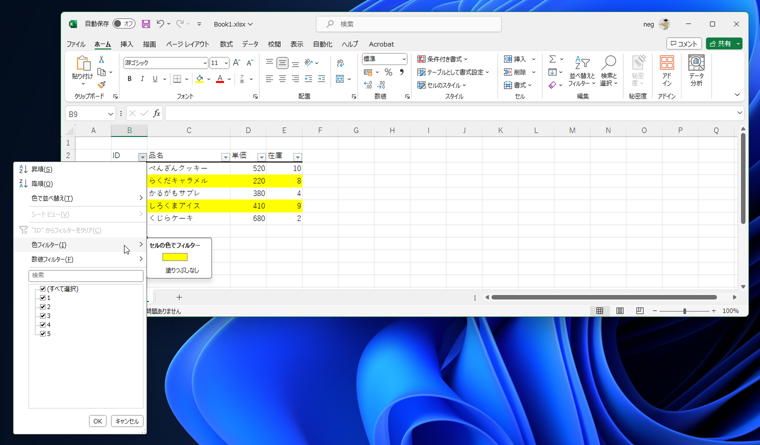Viewport: 760px width, 445px height.
Task: Toggle Underline formatting
Action: point(155,79)
